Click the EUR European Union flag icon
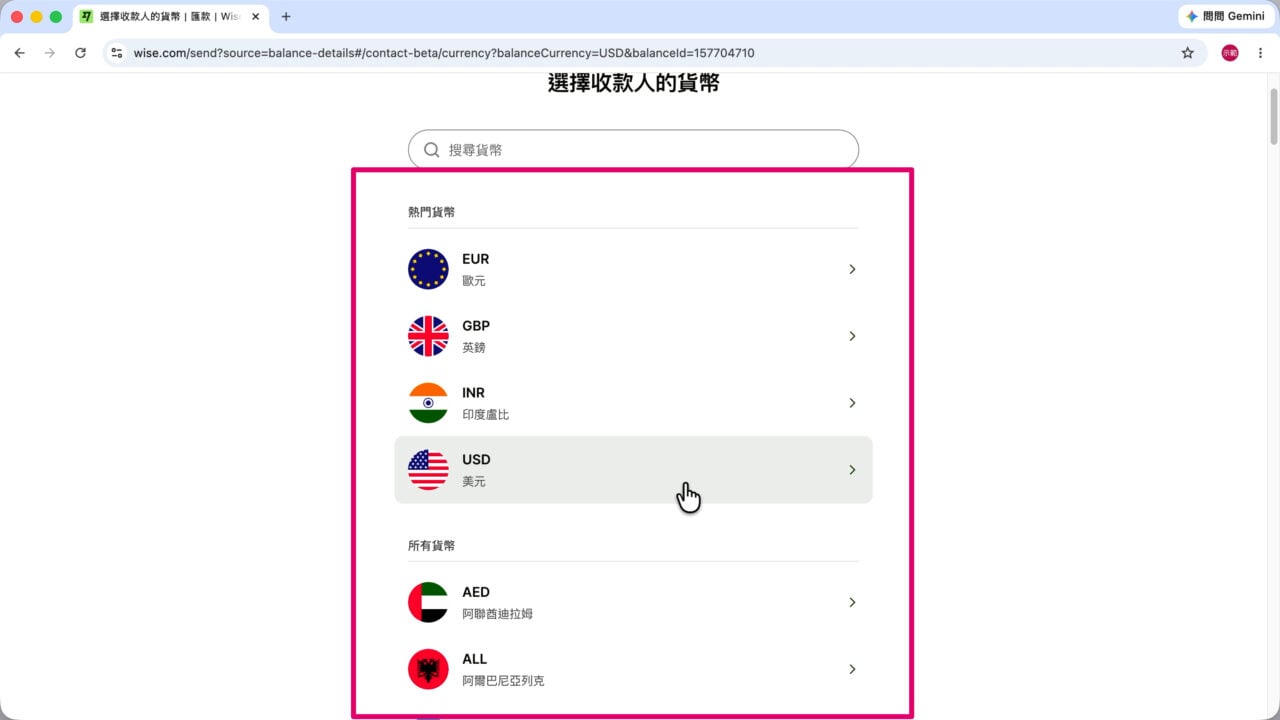This screenshot has height=720, width=1280. coord(428,269)
